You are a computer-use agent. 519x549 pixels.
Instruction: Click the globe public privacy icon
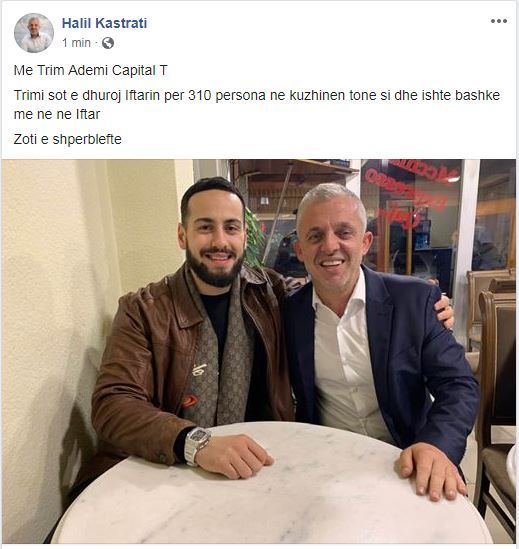click(x=108, y=43)
